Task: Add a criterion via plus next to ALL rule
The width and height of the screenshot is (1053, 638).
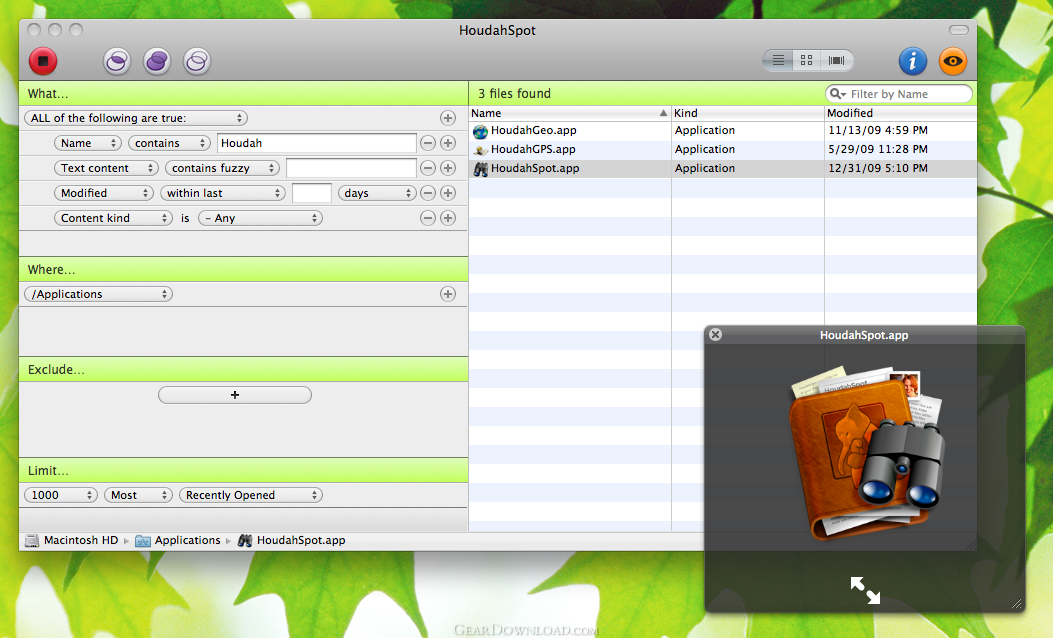Action: [x=448, y=118]
